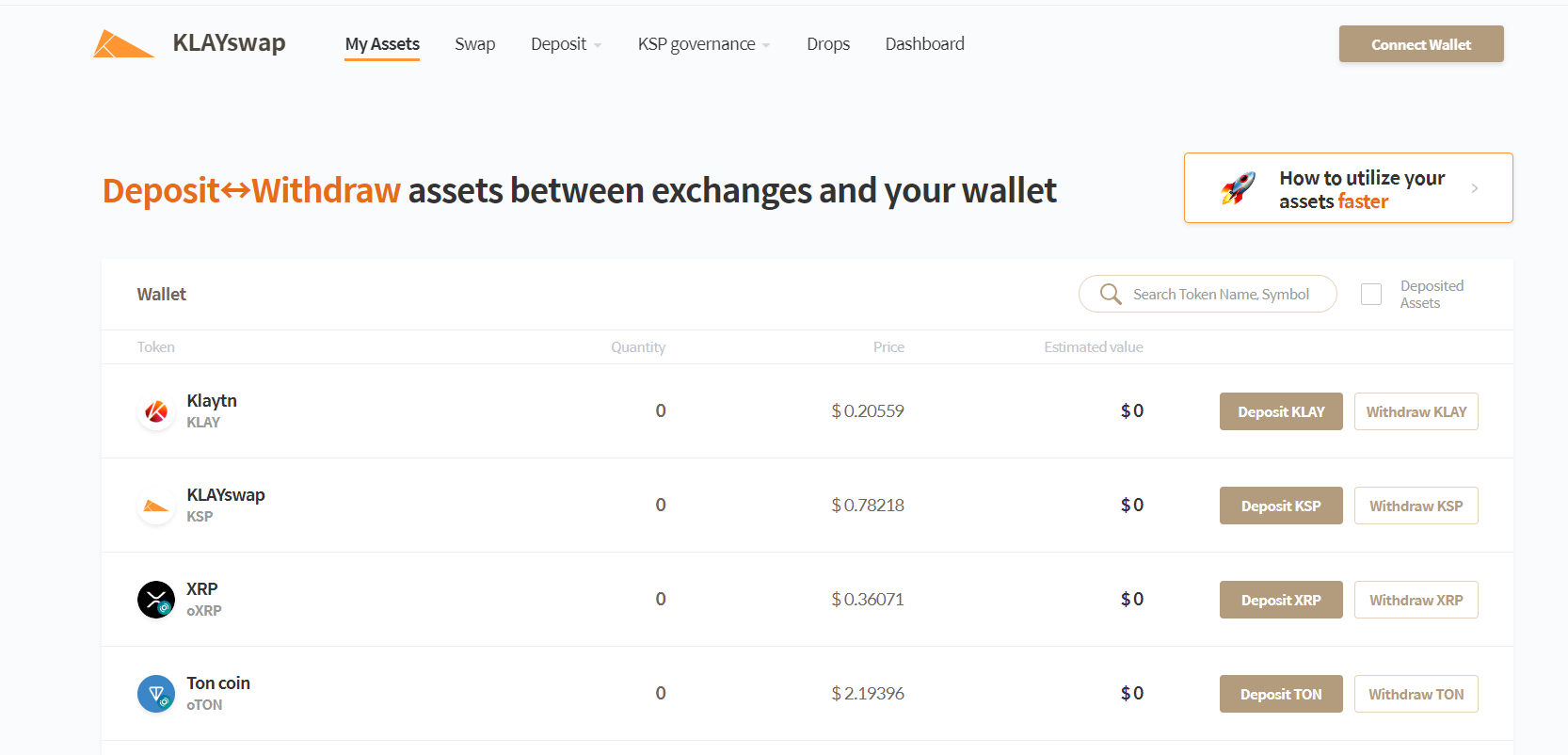Click the XRP price $0.36071

(868, 600)
